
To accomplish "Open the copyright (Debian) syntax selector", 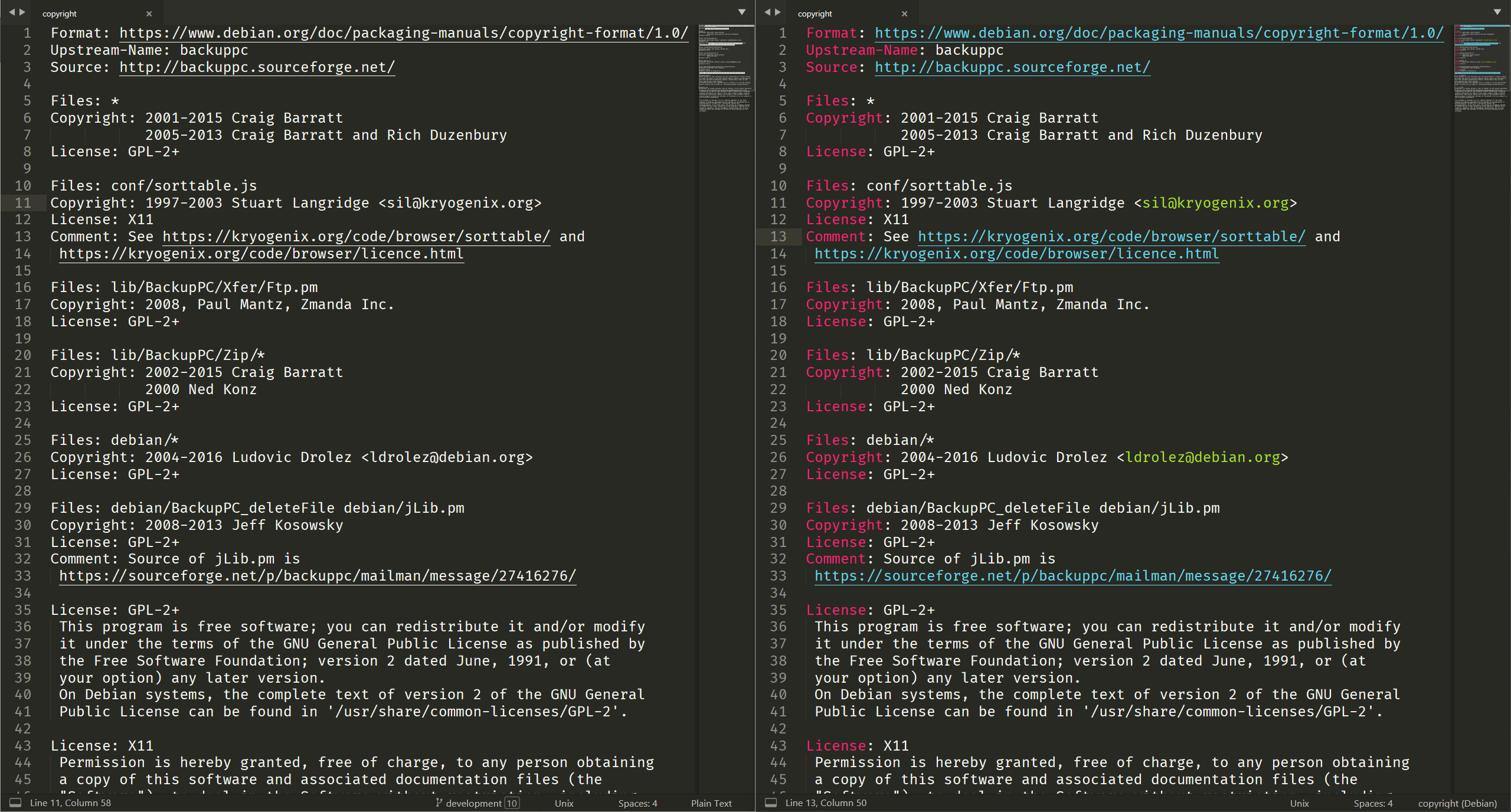I will point(1457,803).
